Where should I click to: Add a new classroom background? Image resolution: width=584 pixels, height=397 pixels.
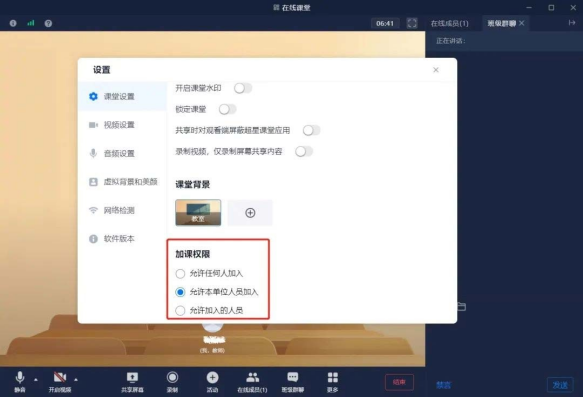click(250, 213)
